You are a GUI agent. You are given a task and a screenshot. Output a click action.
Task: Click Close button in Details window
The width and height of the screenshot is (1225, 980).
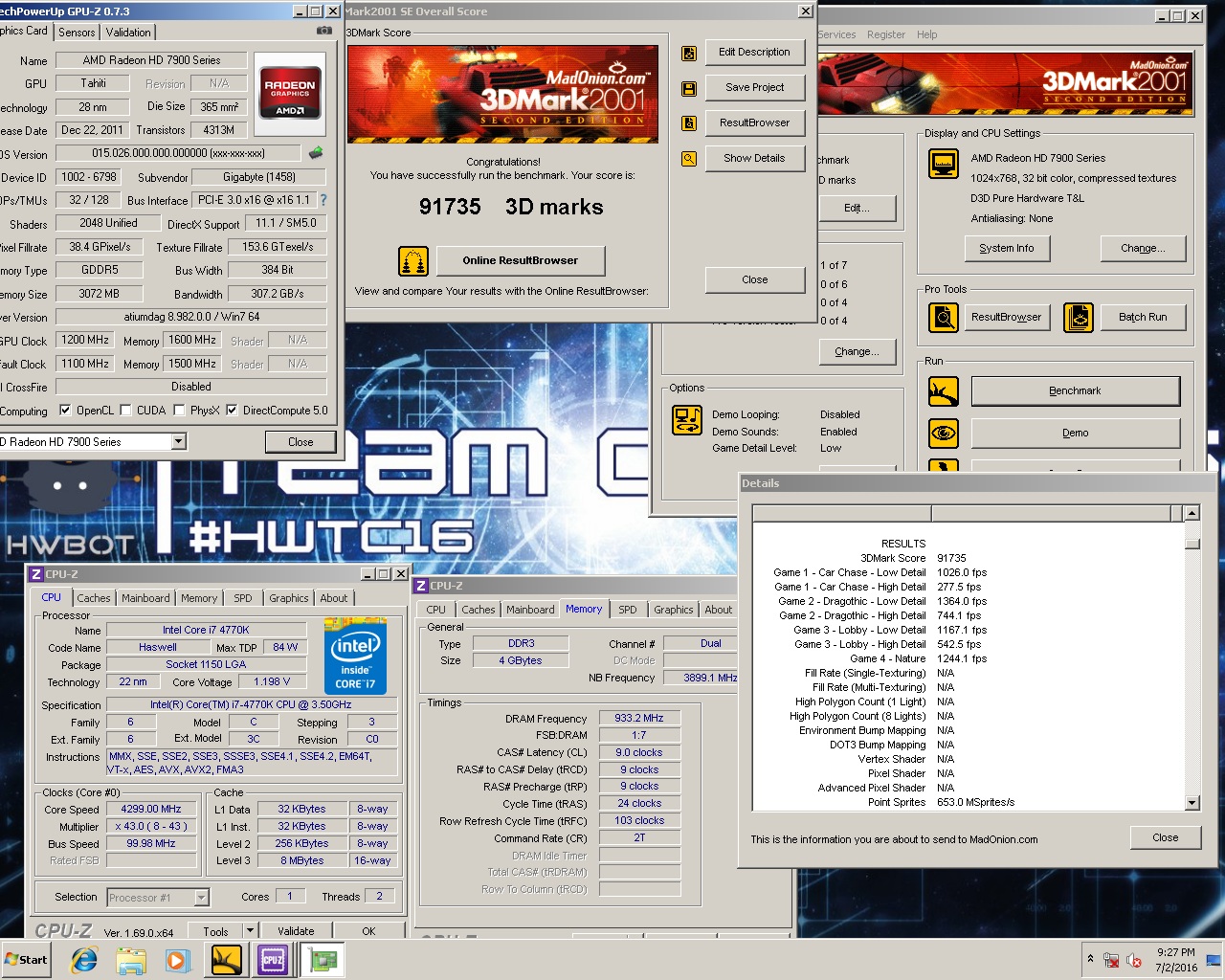[x=1166, y=837]
